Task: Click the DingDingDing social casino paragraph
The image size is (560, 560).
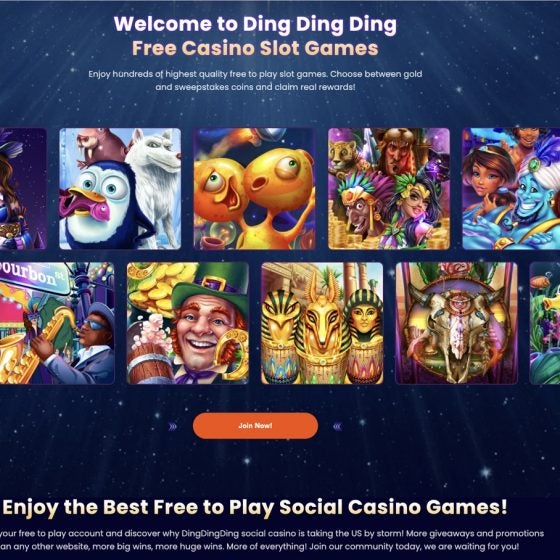Action: click(271, 540)
